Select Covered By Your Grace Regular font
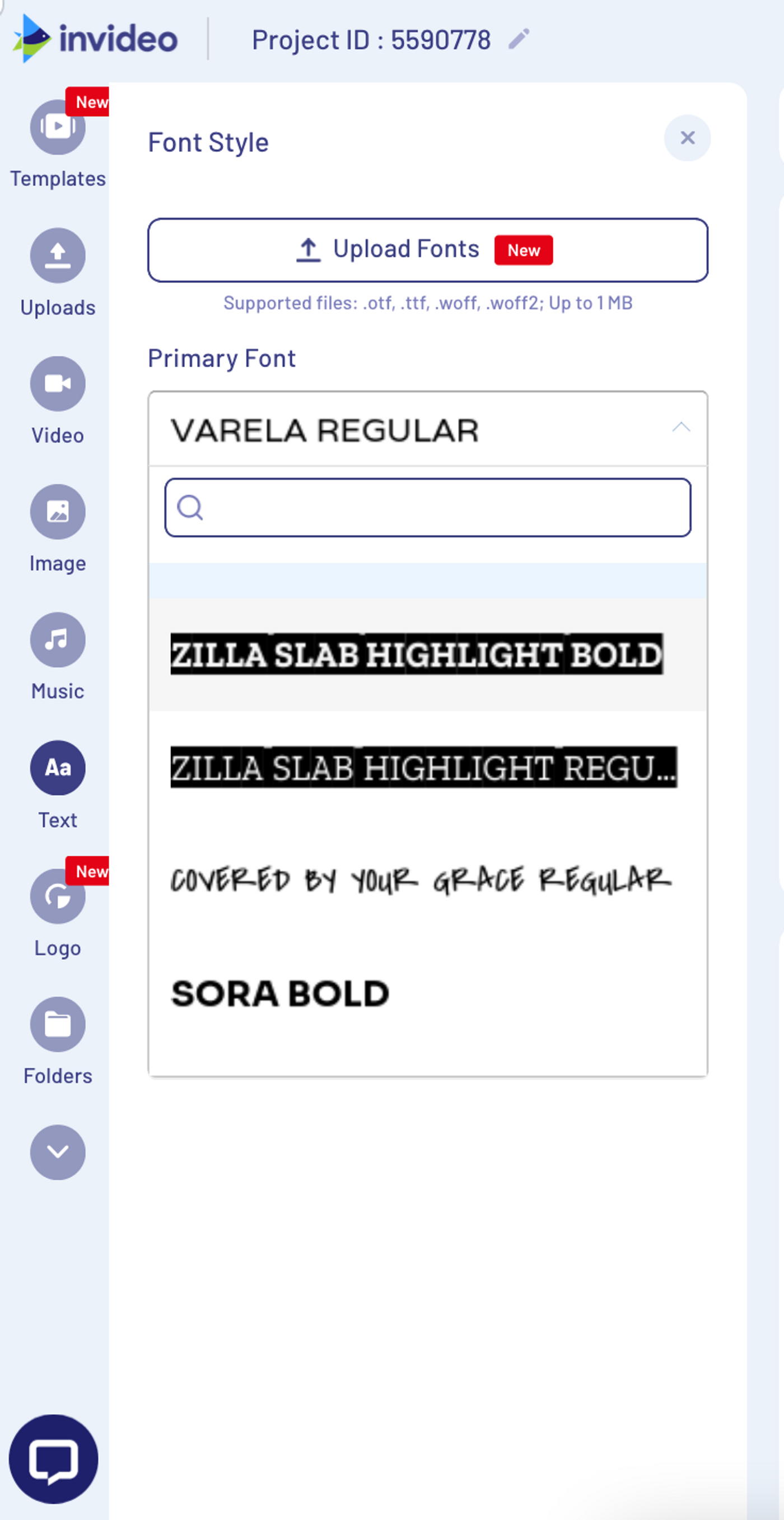Screen dimensions: 784x1520 point(421,880)
